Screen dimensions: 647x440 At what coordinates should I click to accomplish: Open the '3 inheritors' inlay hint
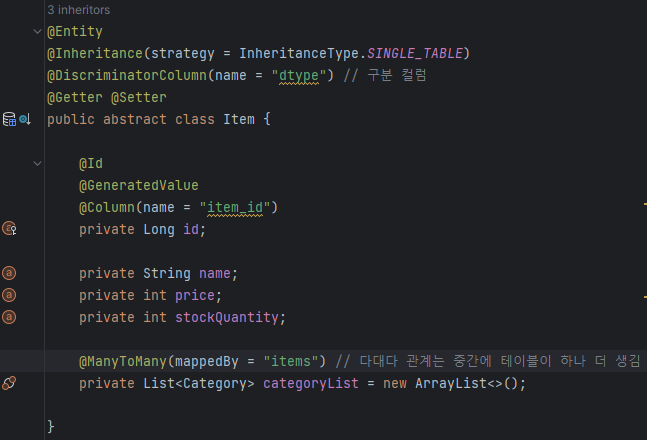78,10
